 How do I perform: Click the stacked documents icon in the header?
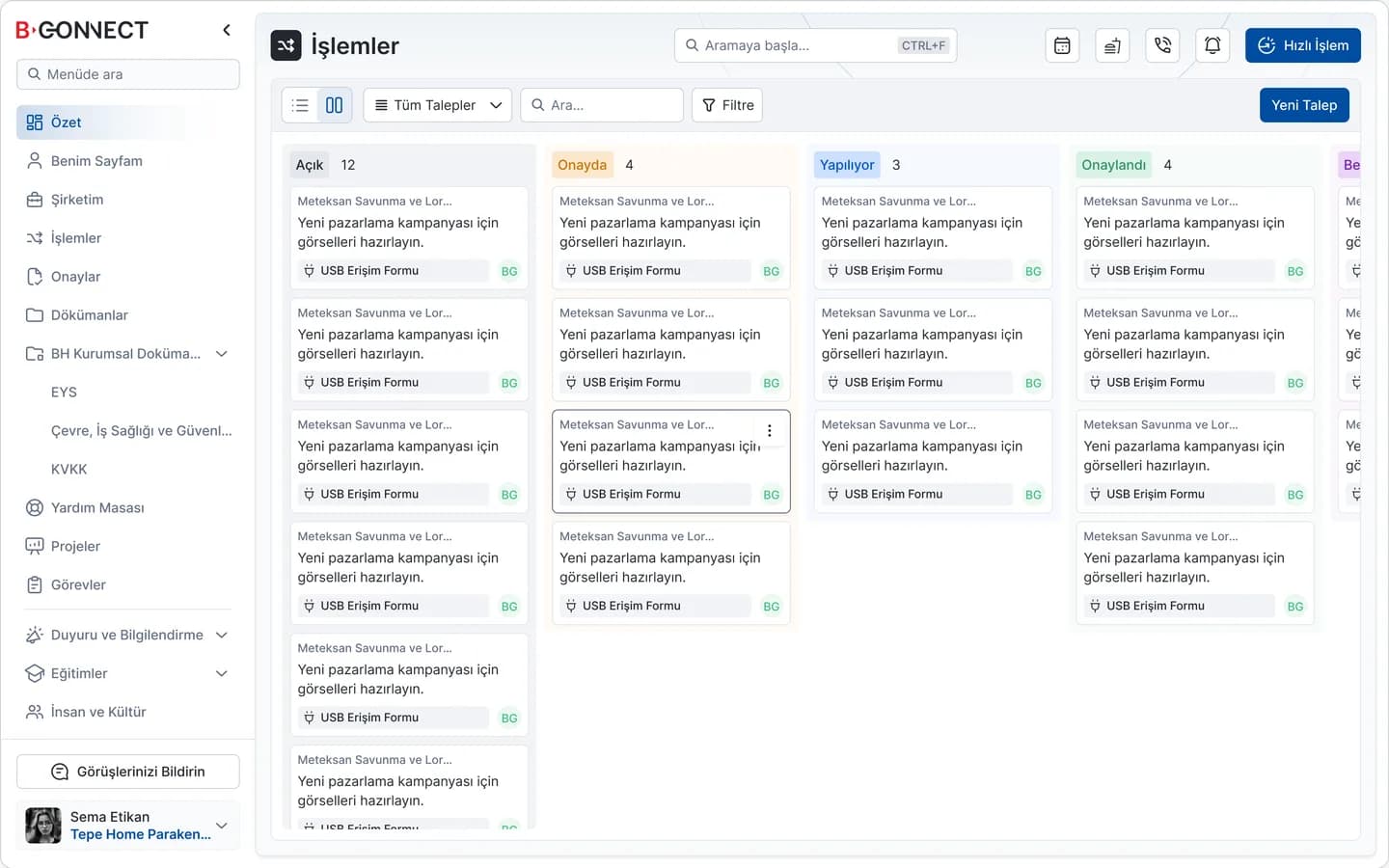(1112, 45)
